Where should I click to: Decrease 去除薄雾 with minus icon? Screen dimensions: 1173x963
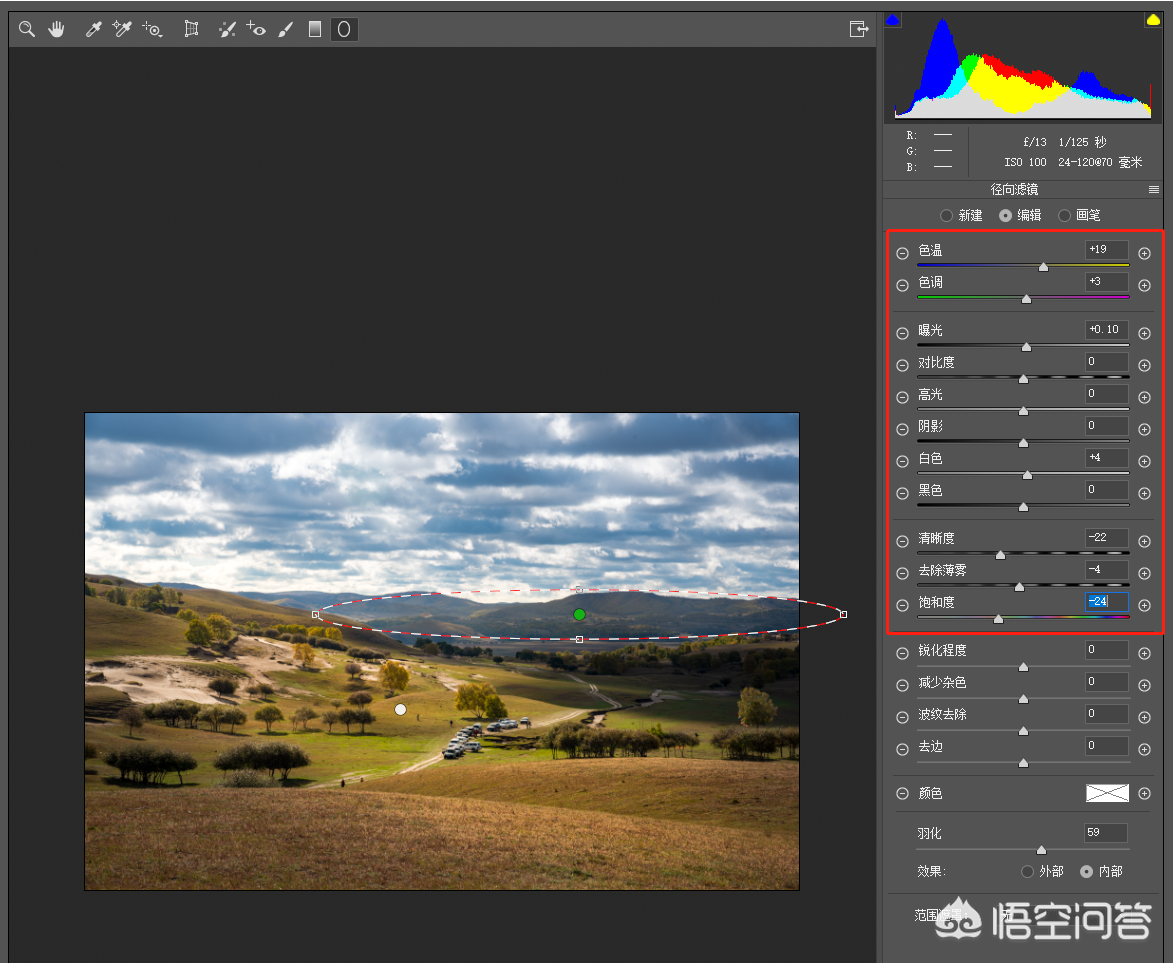click(x=902, y=574)
